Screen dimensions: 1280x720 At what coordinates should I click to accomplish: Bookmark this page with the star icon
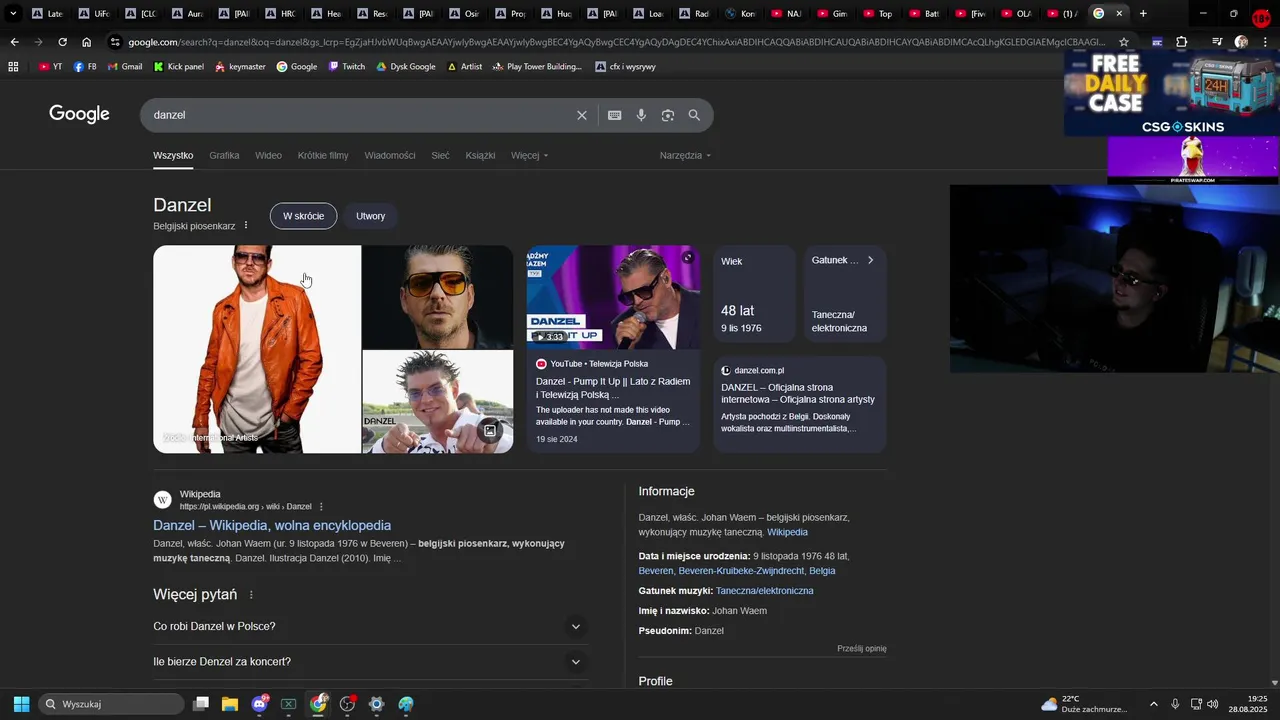[1124, 42]
